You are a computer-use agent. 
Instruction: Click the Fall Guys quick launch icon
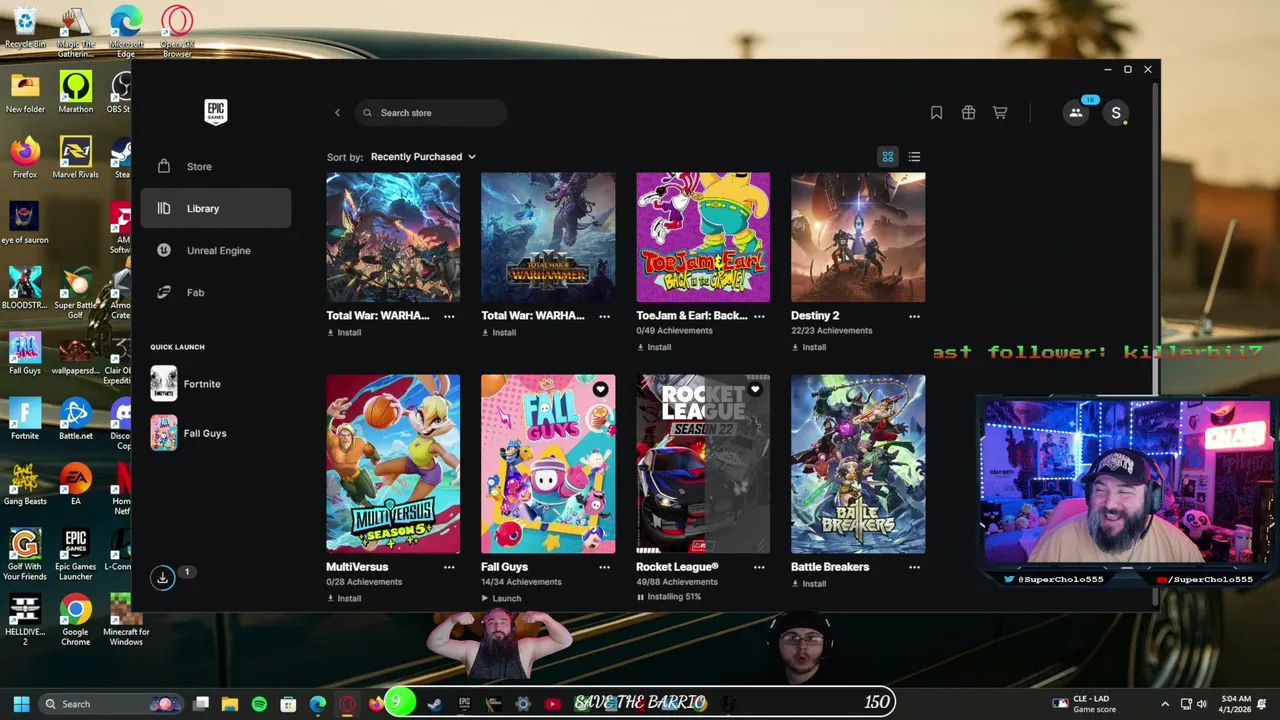click(164, 433)
